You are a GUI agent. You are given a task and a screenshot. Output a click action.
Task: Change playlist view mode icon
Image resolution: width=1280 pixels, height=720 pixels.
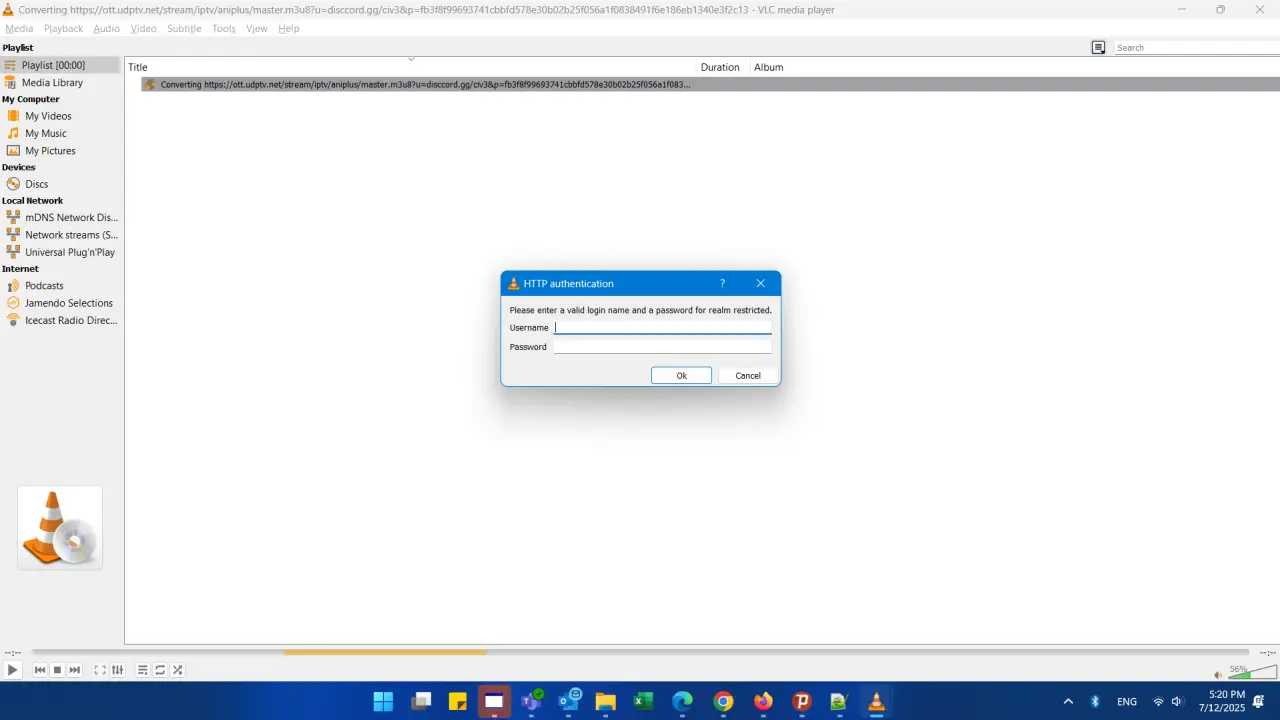click(x=1098, y=47)
